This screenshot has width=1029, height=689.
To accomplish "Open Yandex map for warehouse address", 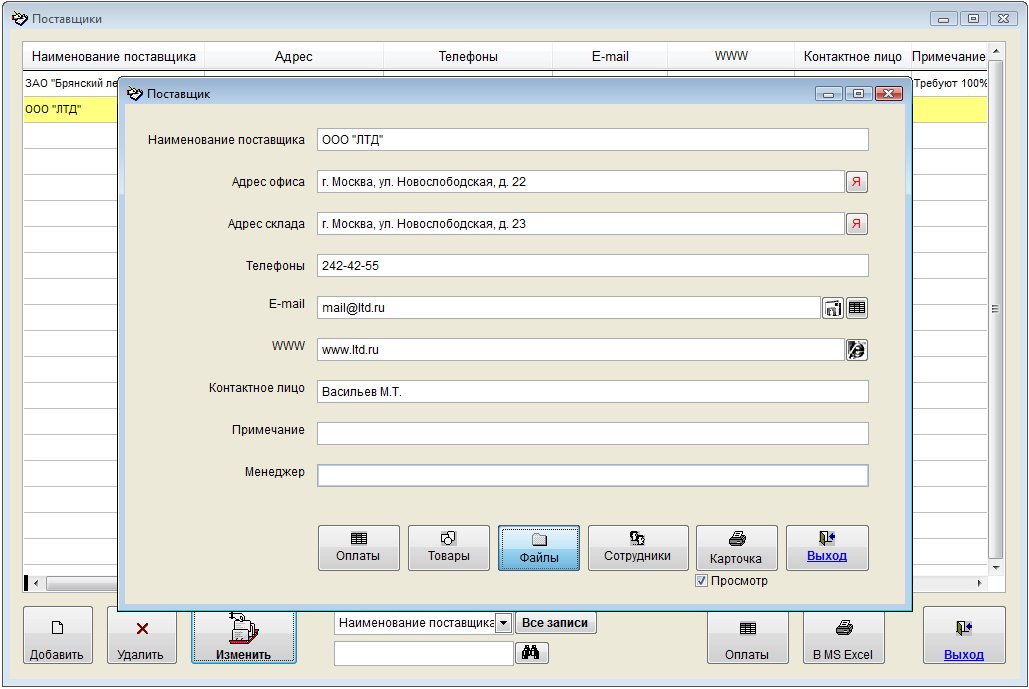I will pos(857,224).
